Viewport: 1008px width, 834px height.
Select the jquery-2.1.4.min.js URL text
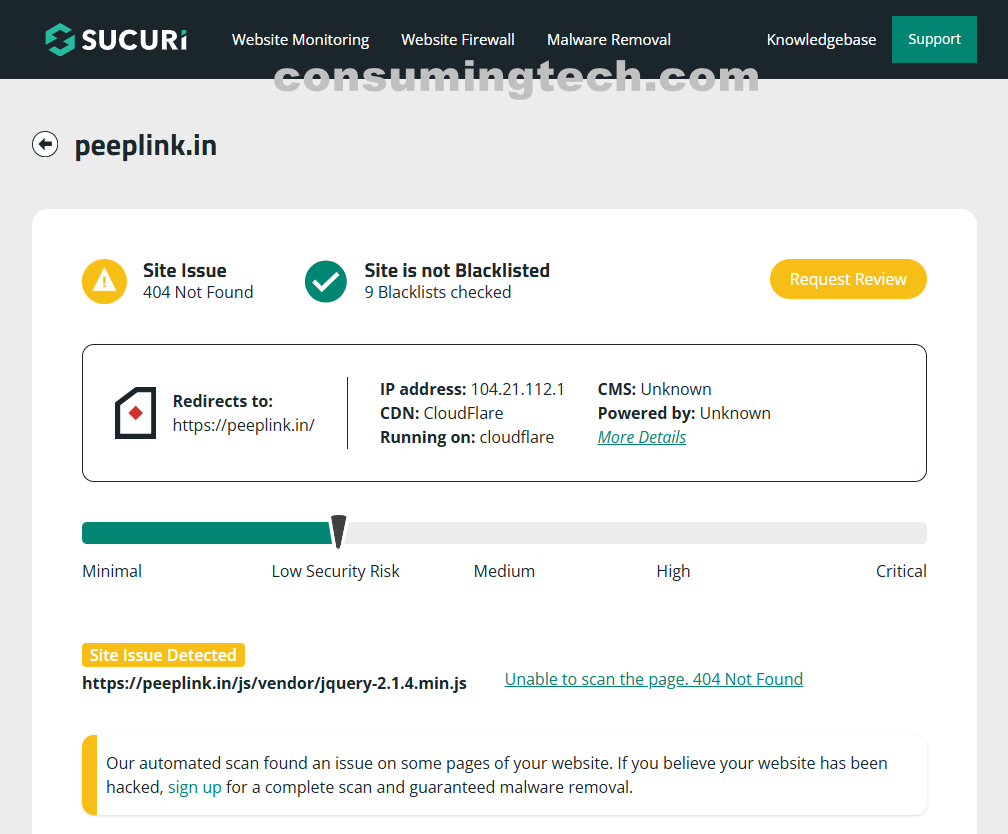coord(274,683)
